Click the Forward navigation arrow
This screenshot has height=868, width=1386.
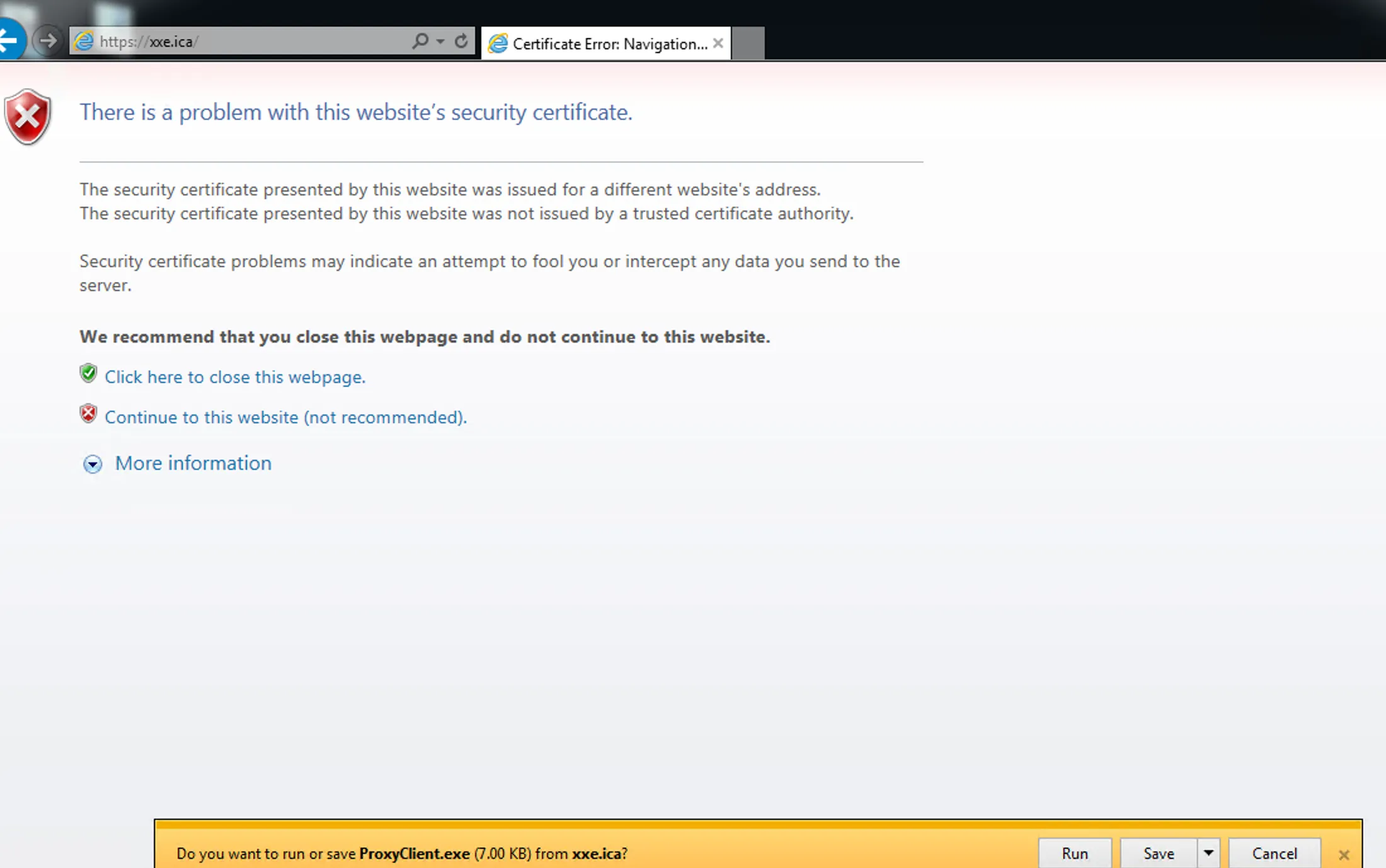click(48, 42)
